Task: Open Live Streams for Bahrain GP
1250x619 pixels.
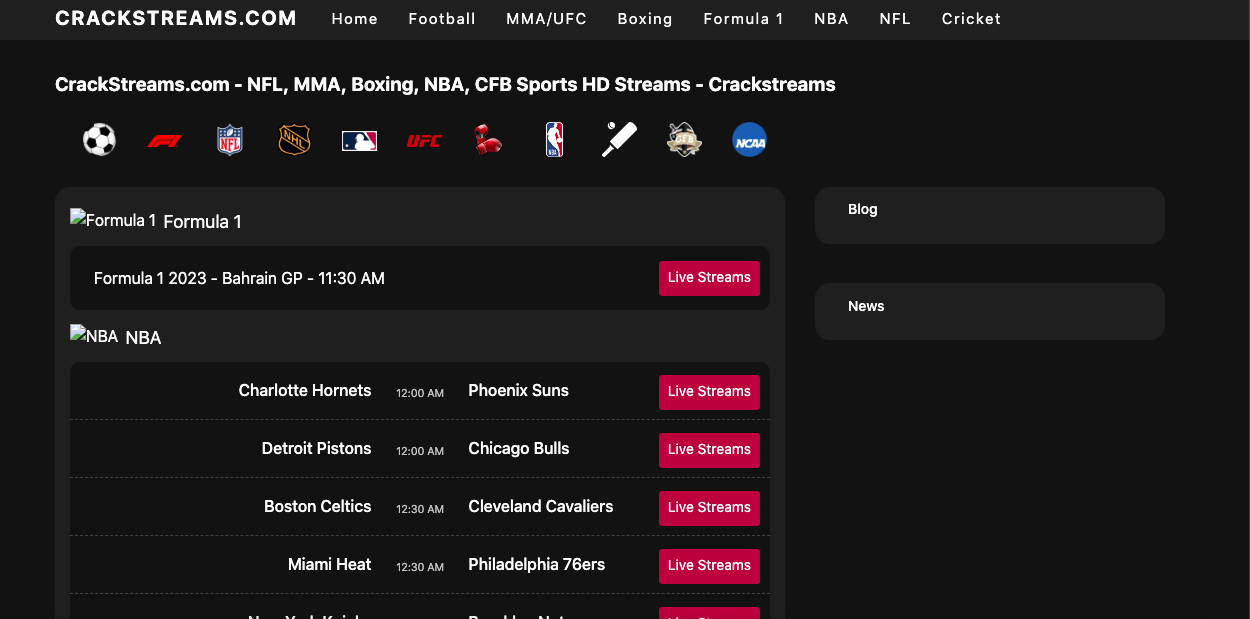Action: [709, 278]
